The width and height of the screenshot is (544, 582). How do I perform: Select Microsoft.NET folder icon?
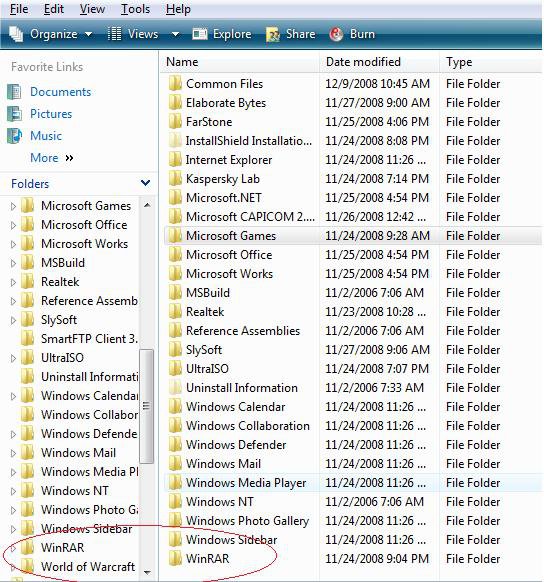(175, 197)
